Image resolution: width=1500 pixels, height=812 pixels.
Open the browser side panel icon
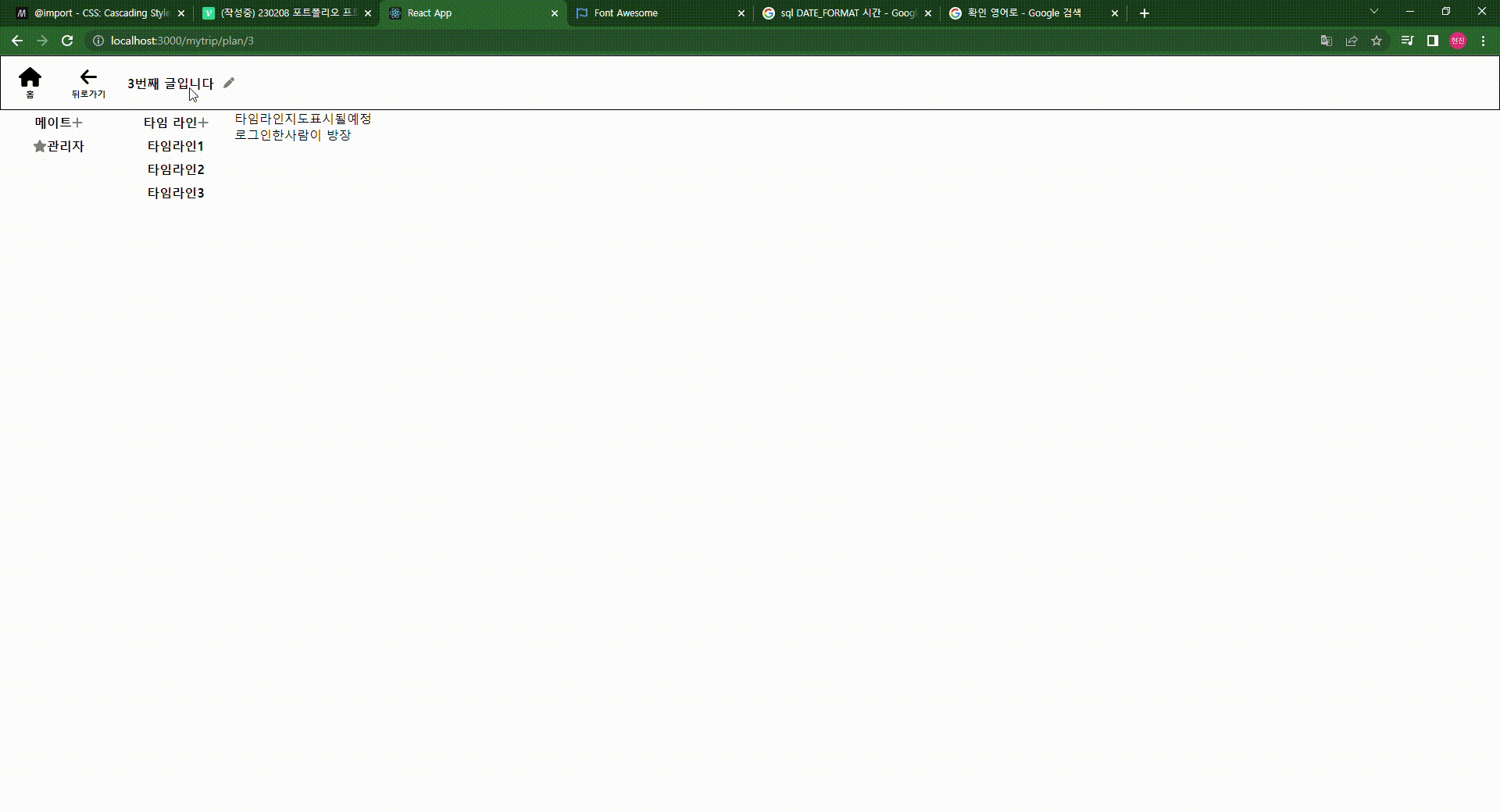[1433, 41]
